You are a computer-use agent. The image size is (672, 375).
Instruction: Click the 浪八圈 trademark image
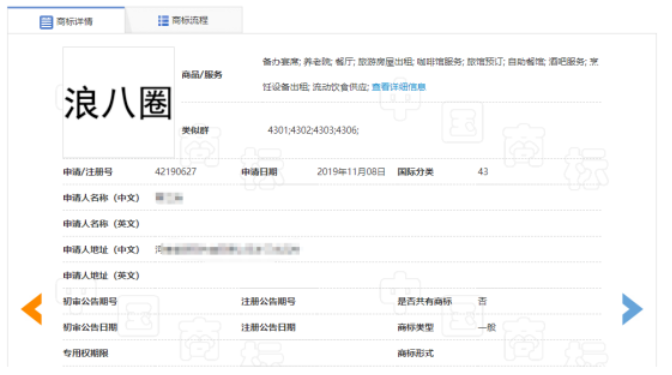click(118, 102)
